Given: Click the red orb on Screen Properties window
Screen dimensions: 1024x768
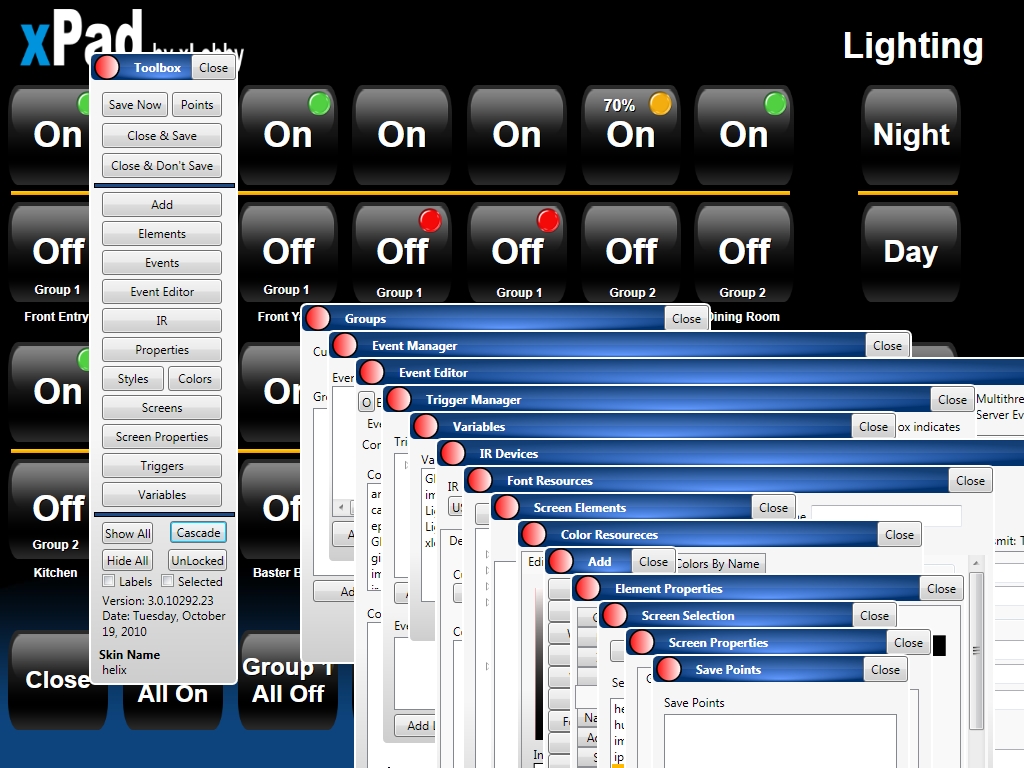Looking at the screenshot, I should (x=641, y=642).
